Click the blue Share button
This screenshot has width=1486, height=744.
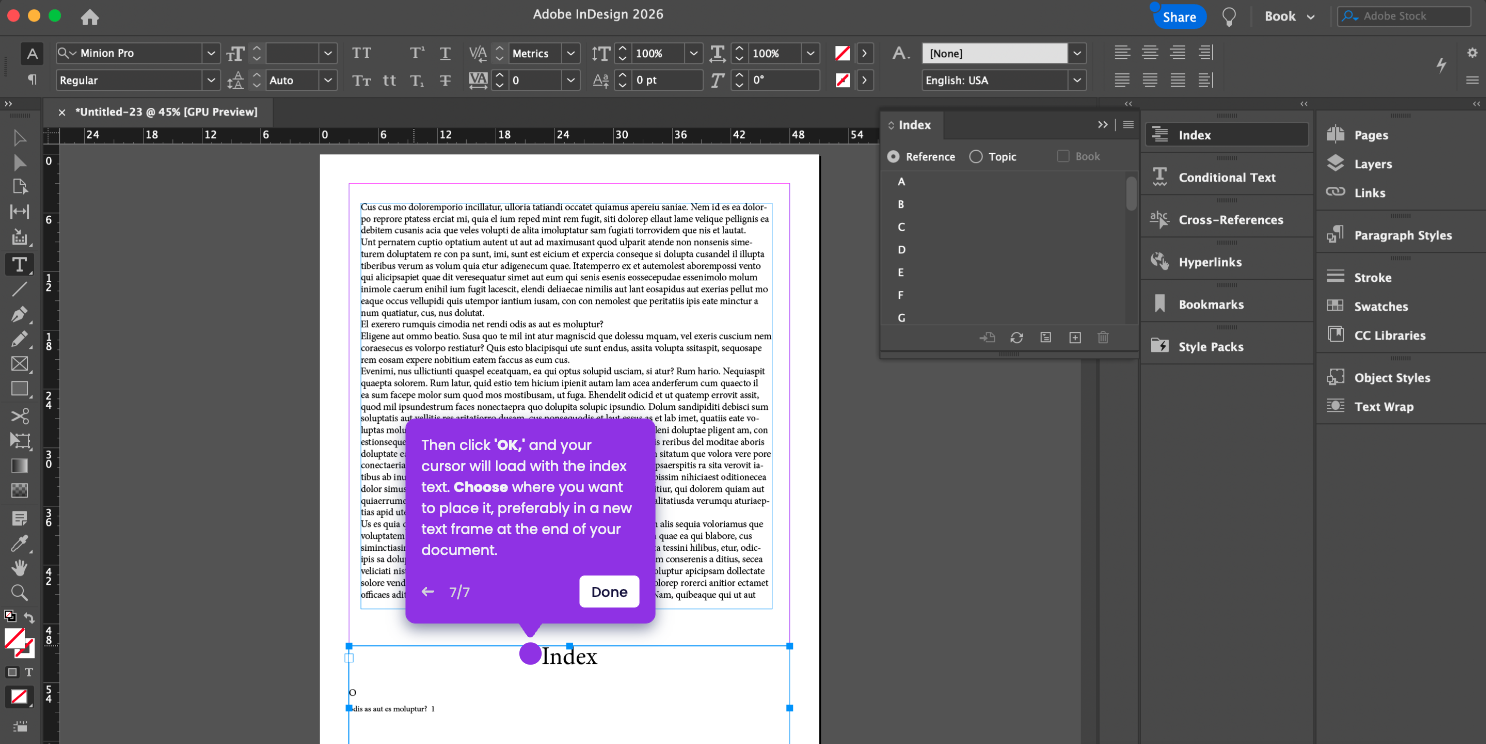(x=1179, y=16)
